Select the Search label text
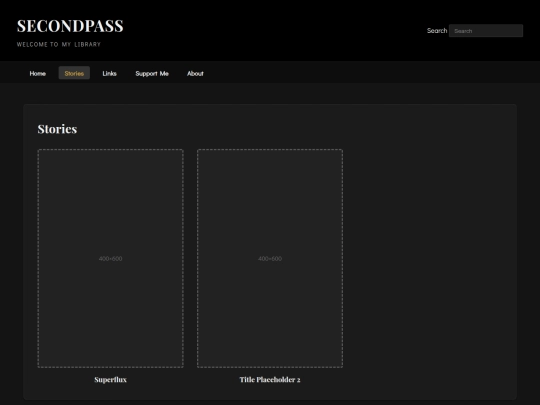 437,31
